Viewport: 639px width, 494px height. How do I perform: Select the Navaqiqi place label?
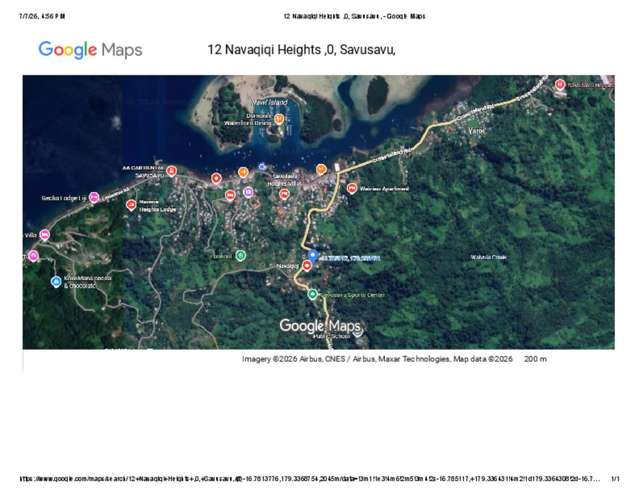pyautogui.click(x=288, y=266)
